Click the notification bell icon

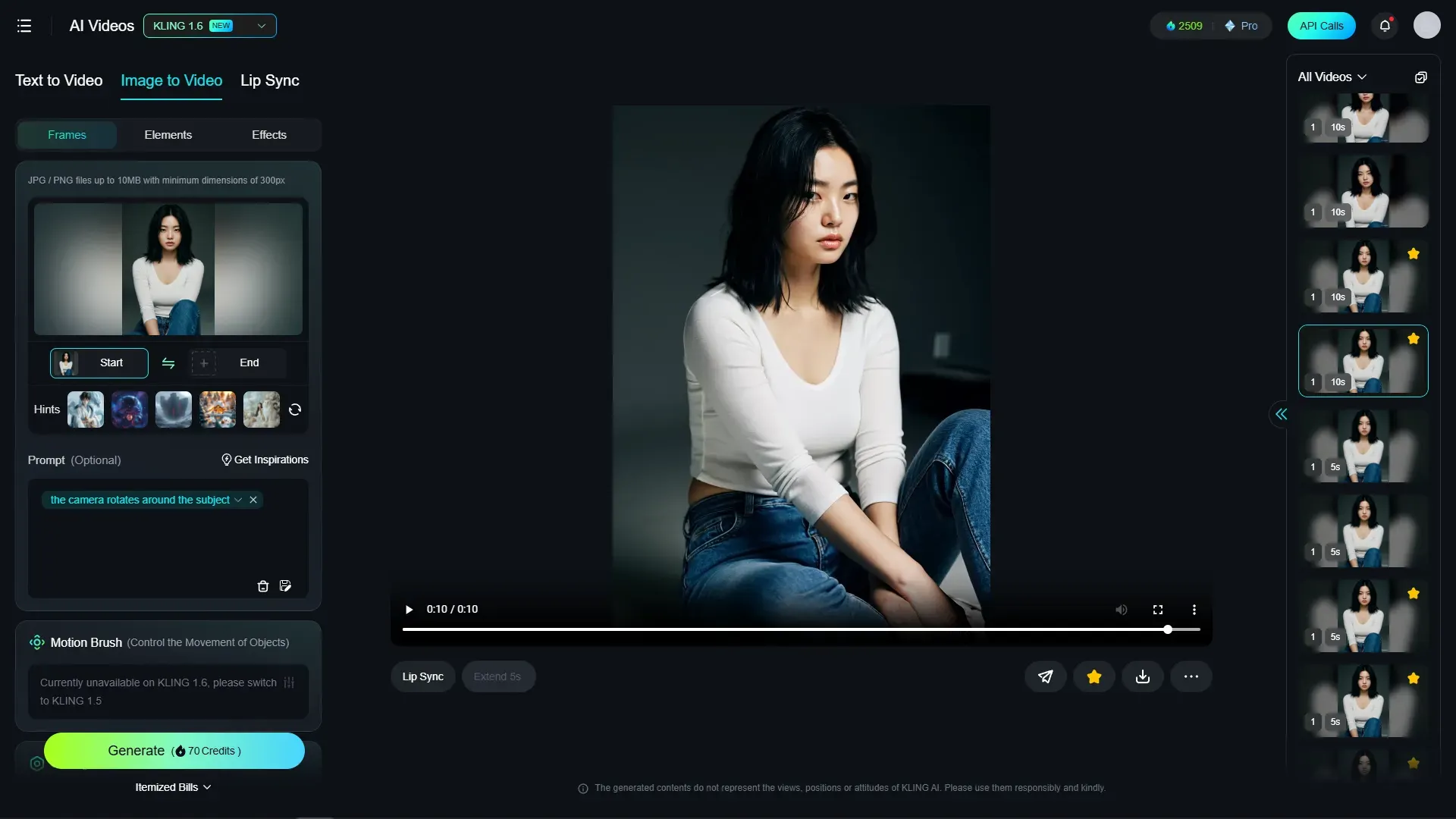pyautogui.click(x=1385, y=26)
